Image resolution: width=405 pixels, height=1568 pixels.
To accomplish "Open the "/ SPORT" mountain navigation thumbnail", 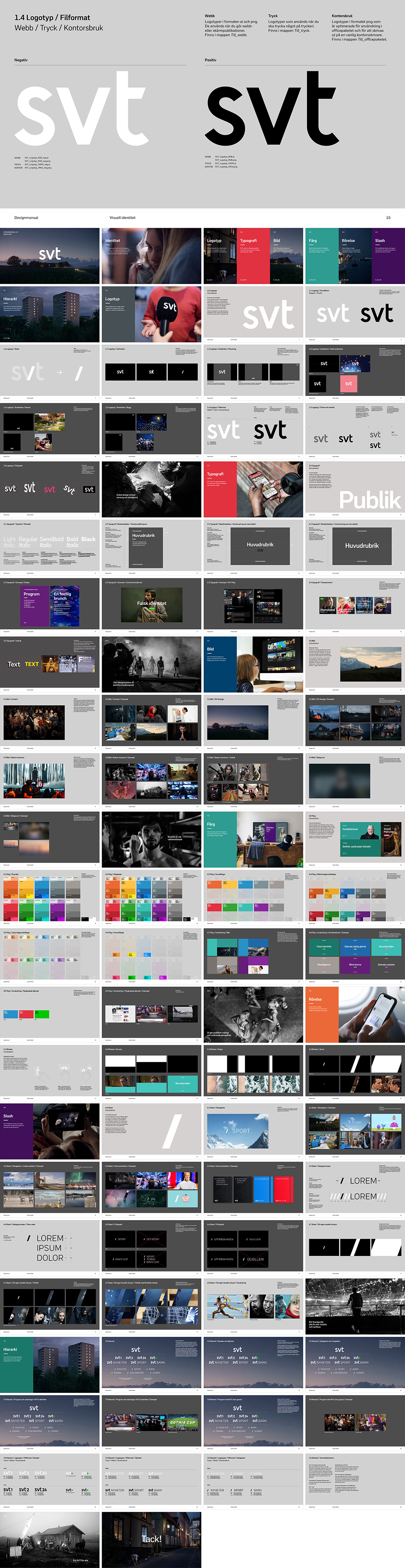I will coord(253,1132).
